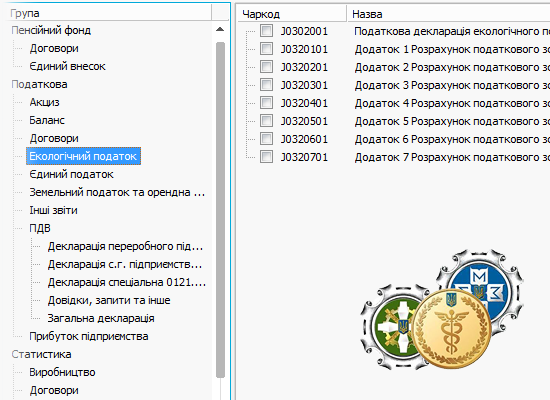Open Договори under Податкова
550x400 pixels.
54,139
